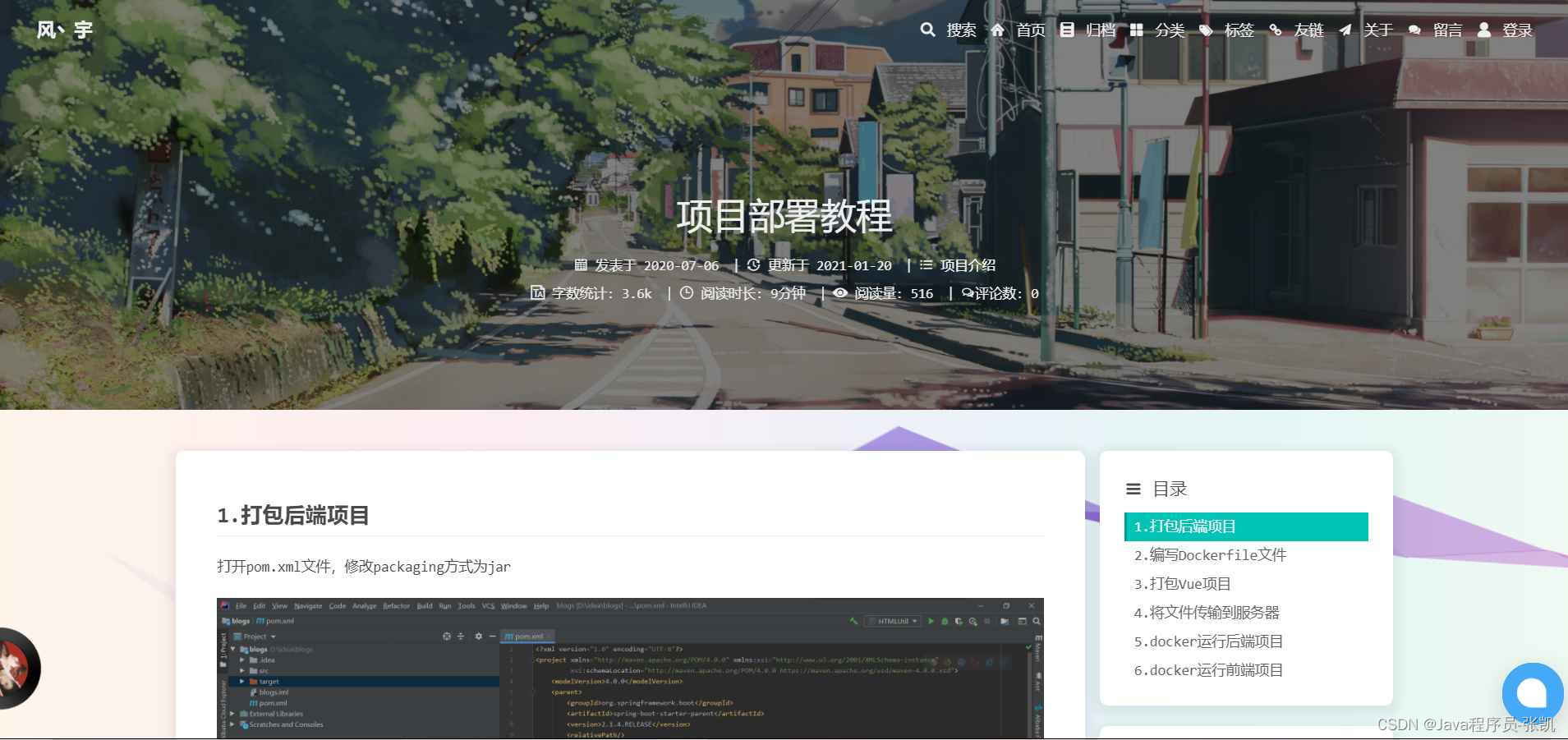
Task: Click the person icon beside 登录
Action: (x=1483, y=30)
